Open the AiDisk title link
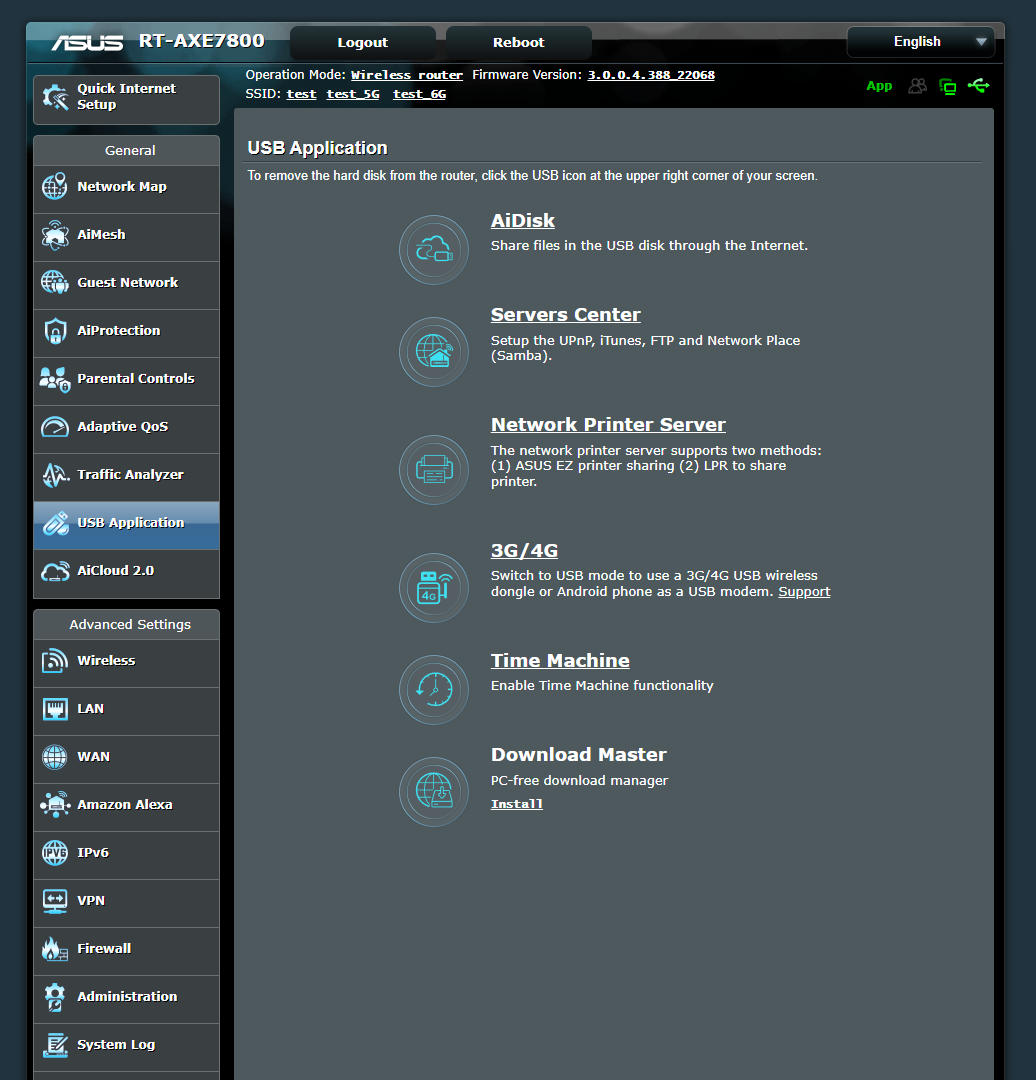1036x1080 pixels. 523,220
